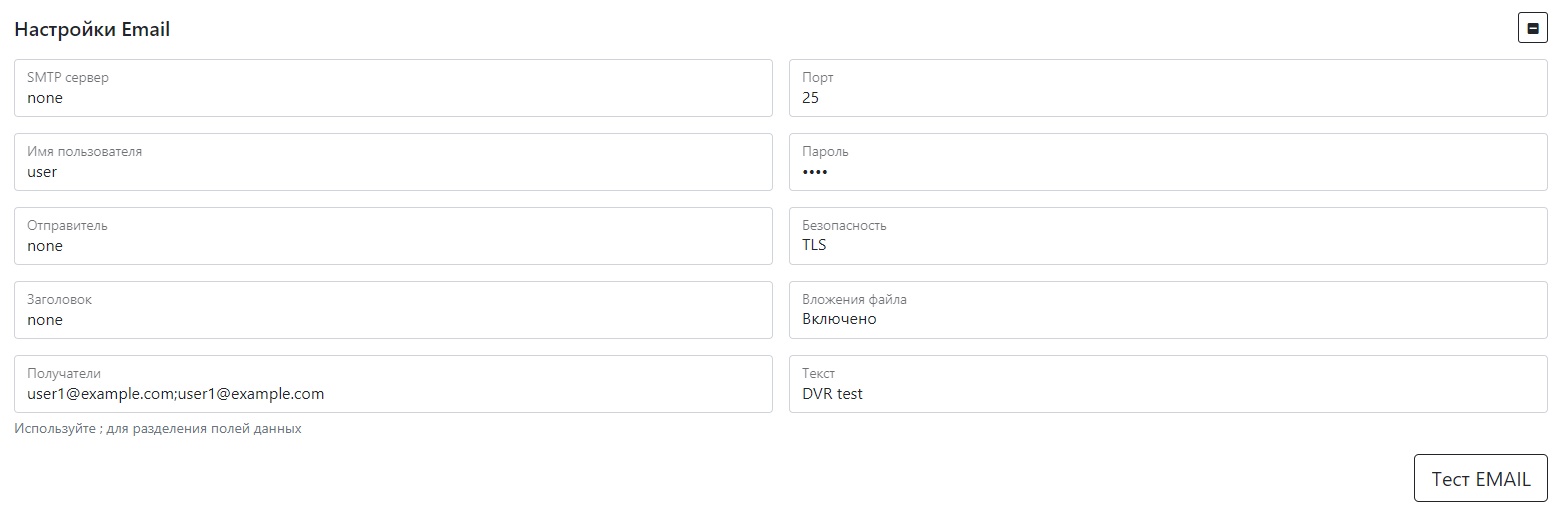
Task: Click the hint about separating data fields
Action: click(x=158, y=429)
